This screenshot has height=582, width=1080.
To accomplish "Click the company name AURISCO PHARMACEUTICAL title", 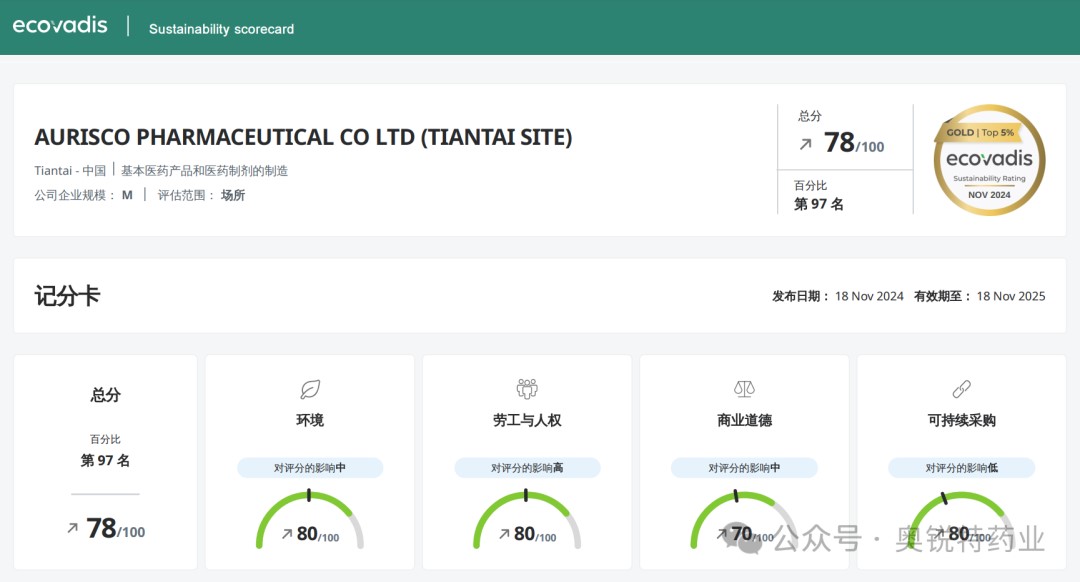I will pos(303,137).
